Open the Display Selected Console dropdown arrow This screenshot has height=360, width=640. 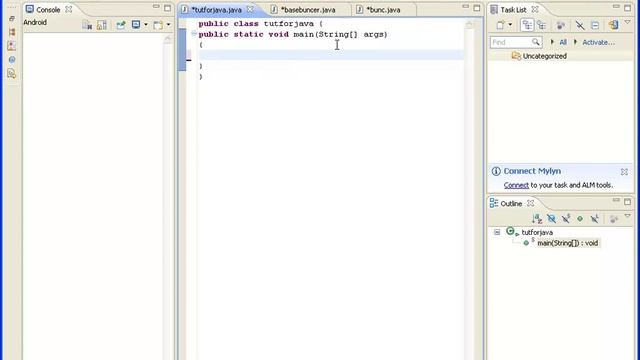coord(146,25)
